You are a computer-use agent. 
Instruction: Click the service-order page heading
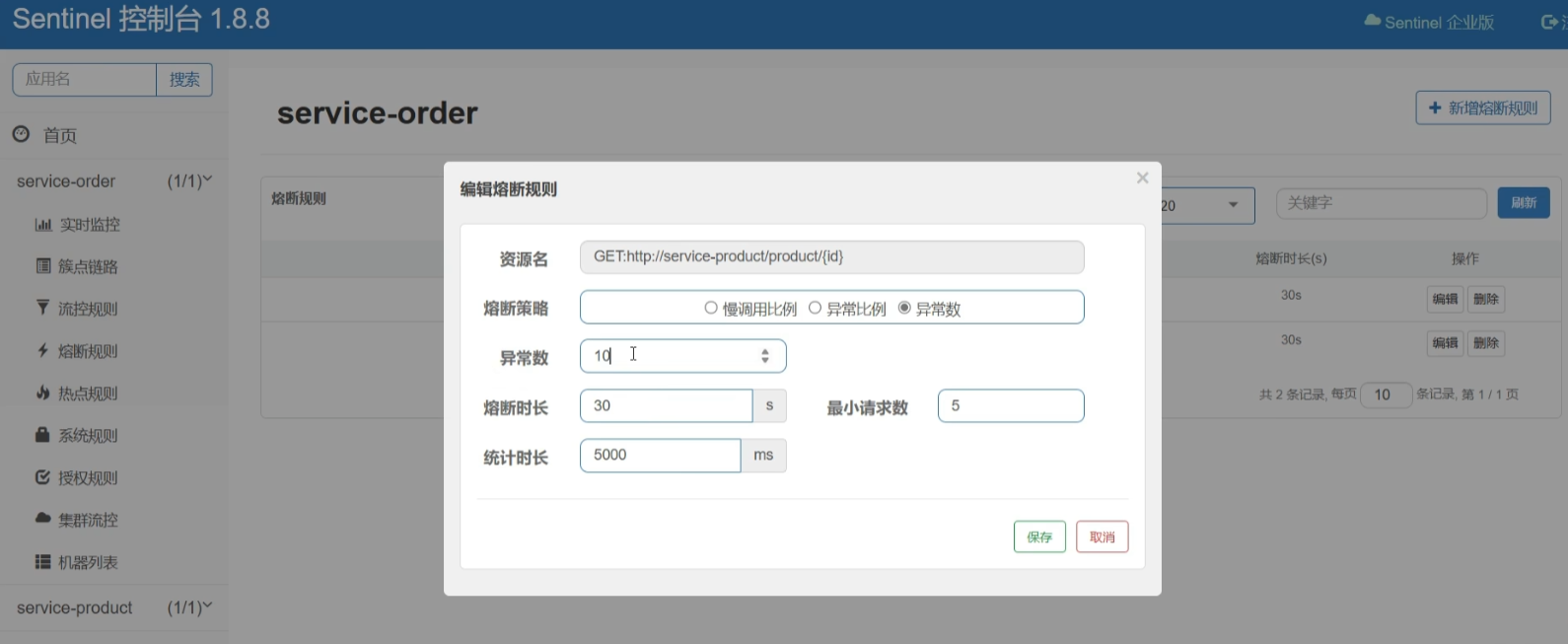point(378,112)
